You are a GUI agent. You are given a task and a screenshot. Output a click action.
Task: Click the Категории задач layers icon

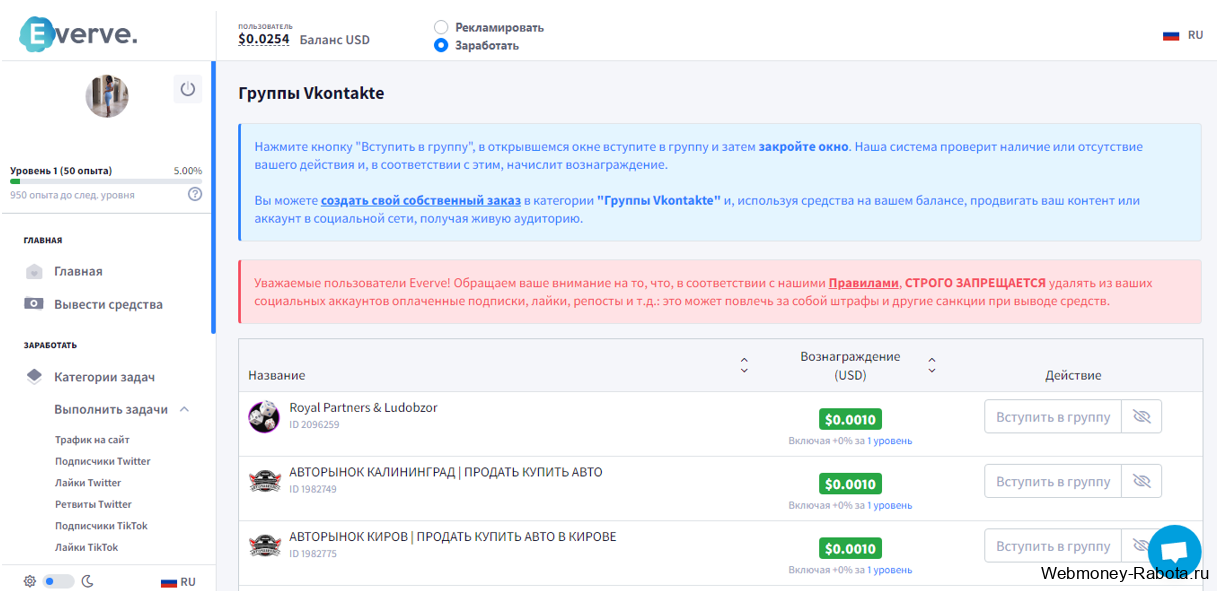tap(34, 377)
